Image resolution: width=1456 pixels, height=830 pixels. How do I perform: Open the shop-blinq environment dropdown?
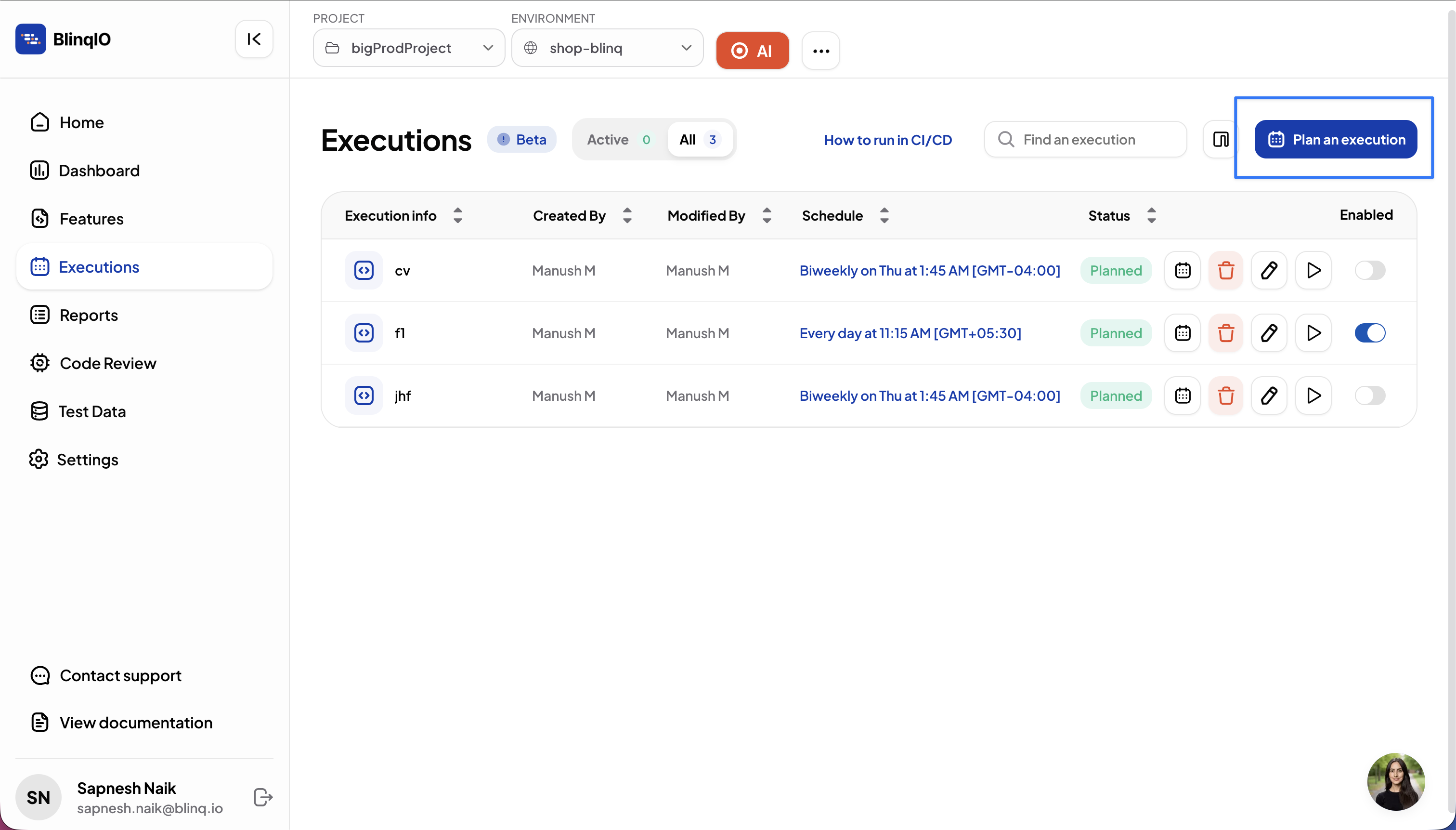[607, 49]
